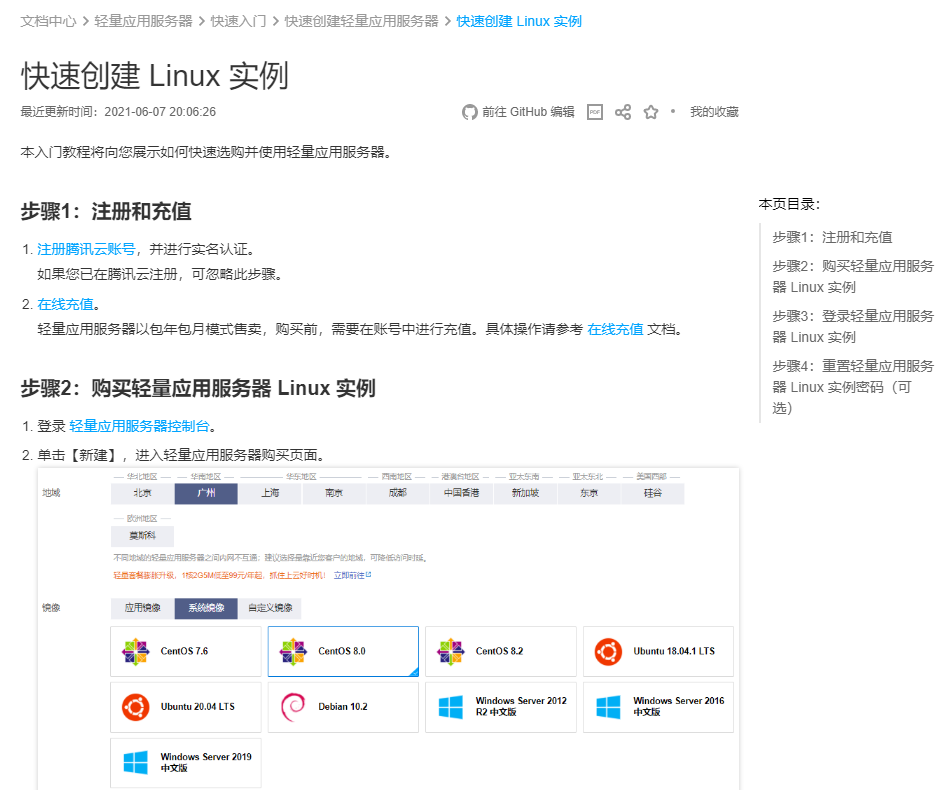952x790 pixels.
Task: Select 新加坡 region button
Action: [525, 493]
